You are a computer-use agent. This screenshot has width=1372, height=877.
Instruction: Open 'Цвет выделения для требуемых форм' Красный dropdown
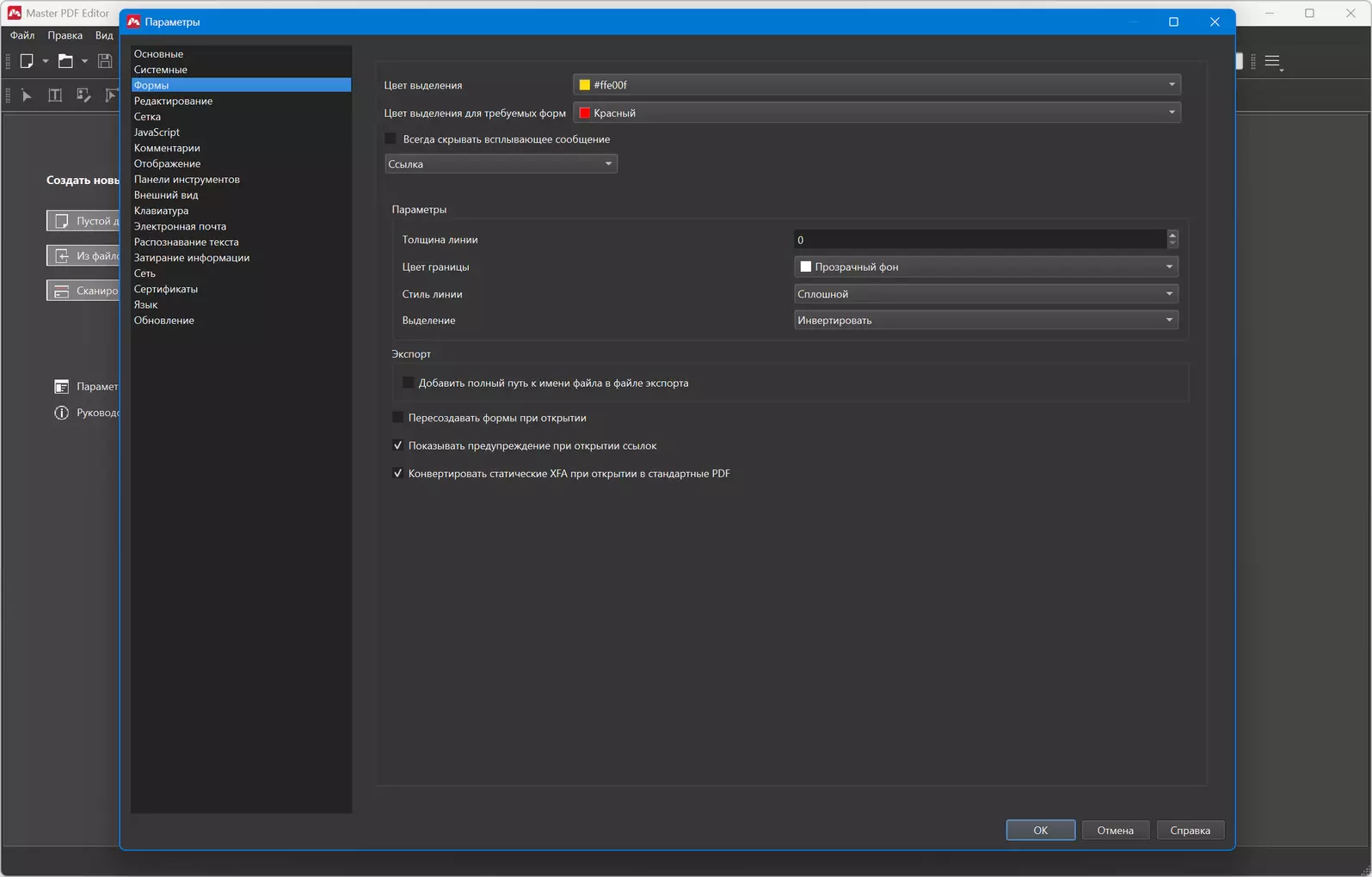[x=877, y=113]
